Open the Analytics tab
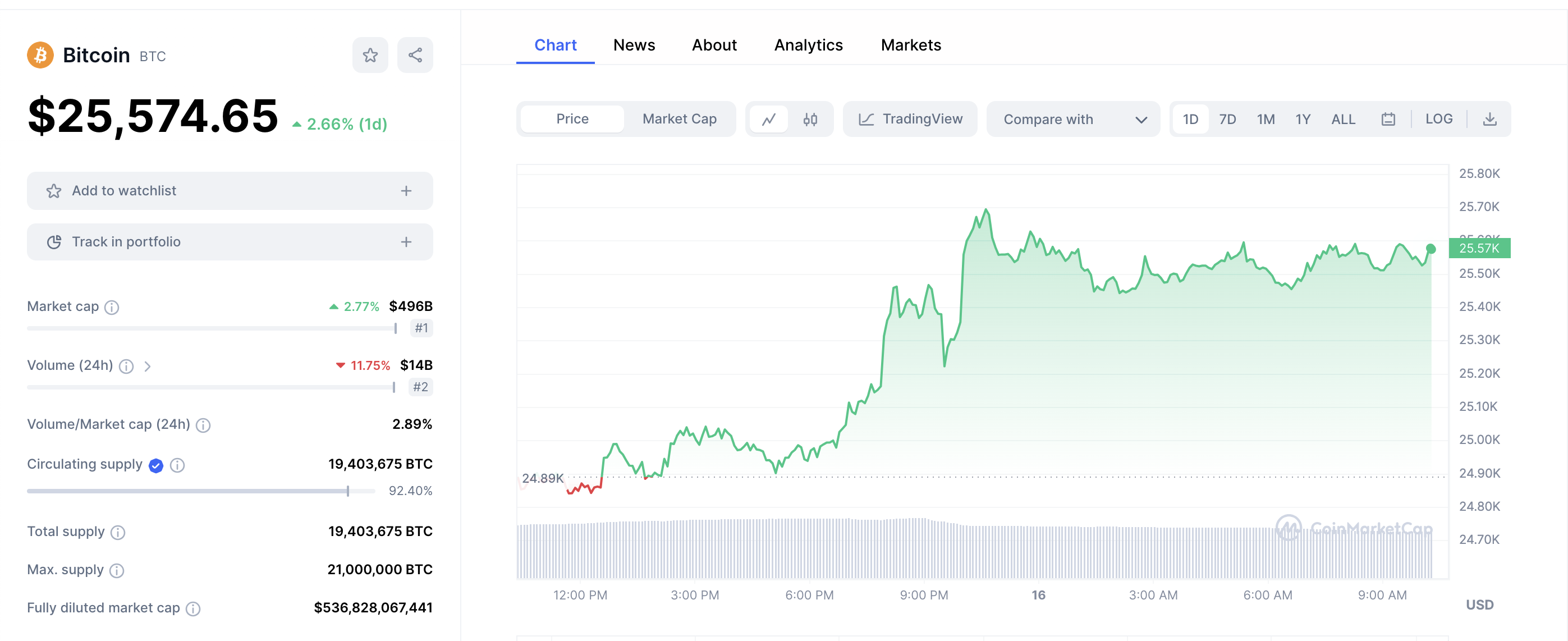The width and height of the screenshot is (1568, 641). (x=808, y=45)
